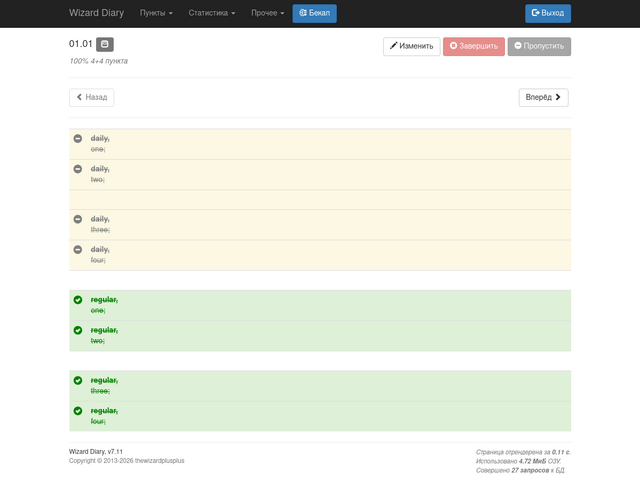Click the blue Бекап button
Viewport: 640px width, 480px height.
click(x=314, y=13)
